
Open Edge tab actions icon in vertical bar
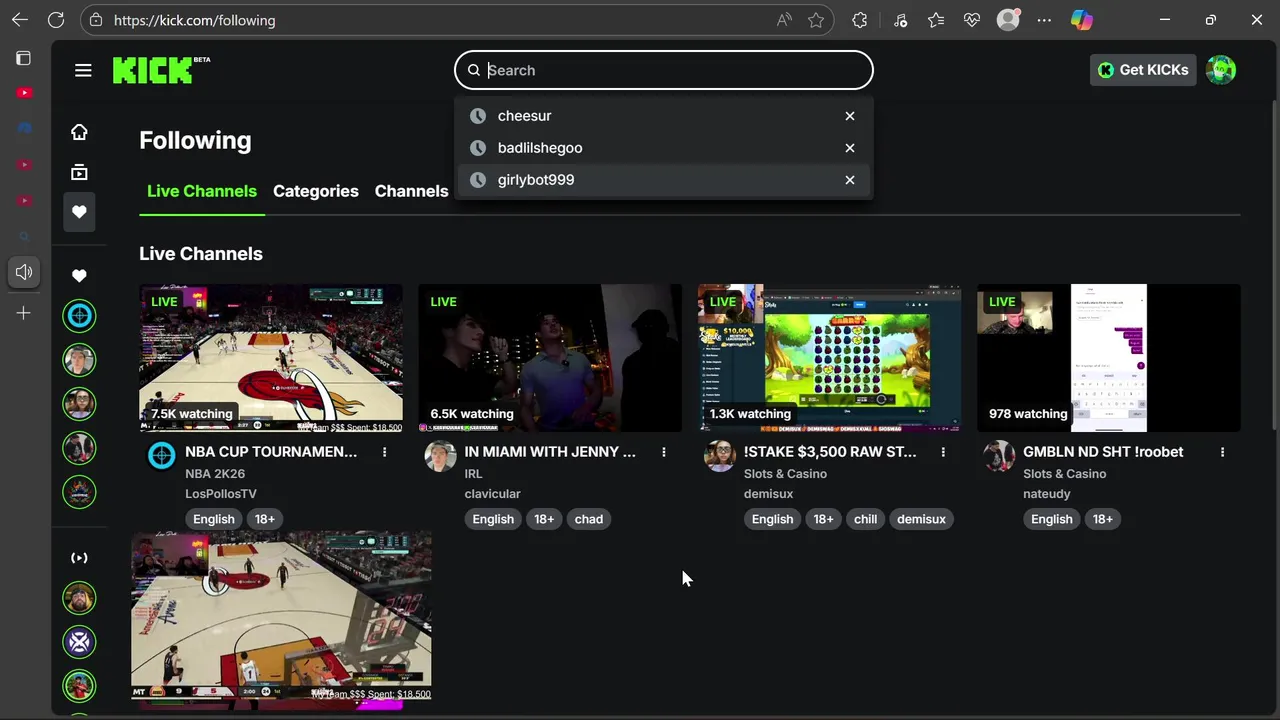[24, 58]
